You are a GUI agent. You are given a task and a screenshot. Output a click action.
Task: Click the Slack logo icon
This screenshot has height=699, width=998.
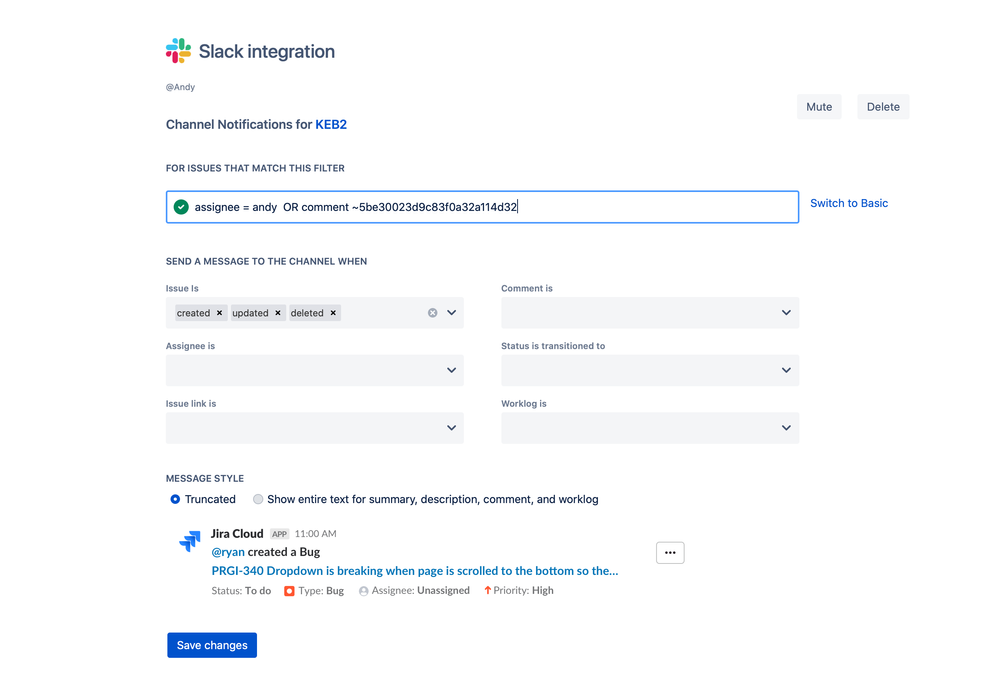coord(178,51)
